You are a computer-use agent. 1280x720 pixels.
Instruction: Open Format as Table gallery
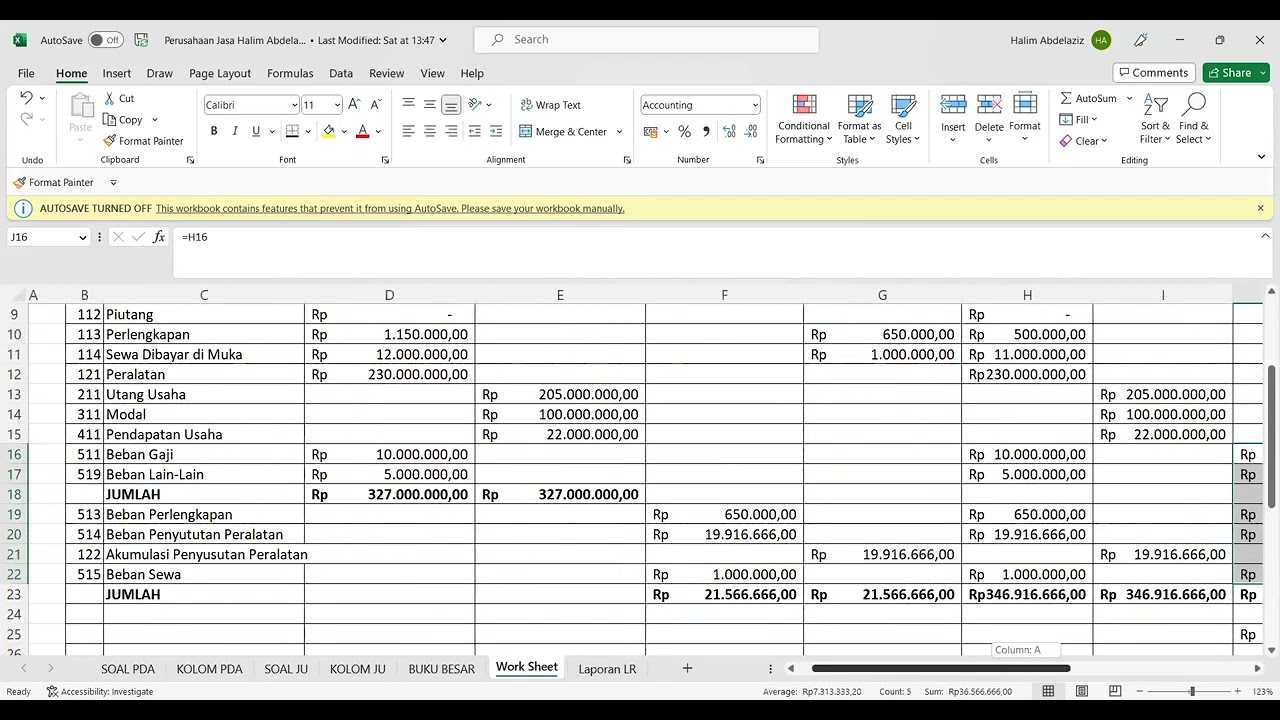point(859,119)
